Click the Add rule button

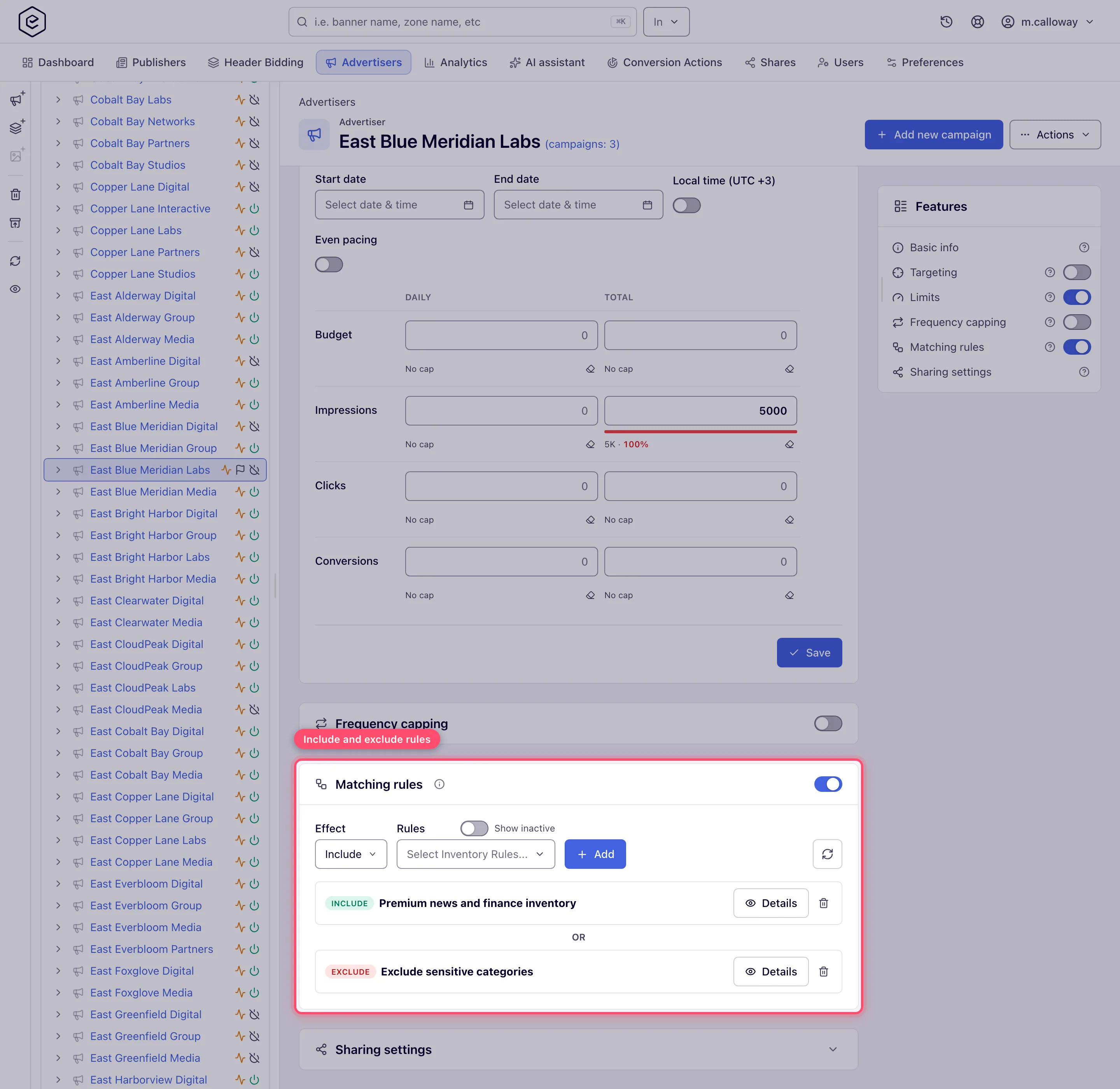[x=595, y=854]
